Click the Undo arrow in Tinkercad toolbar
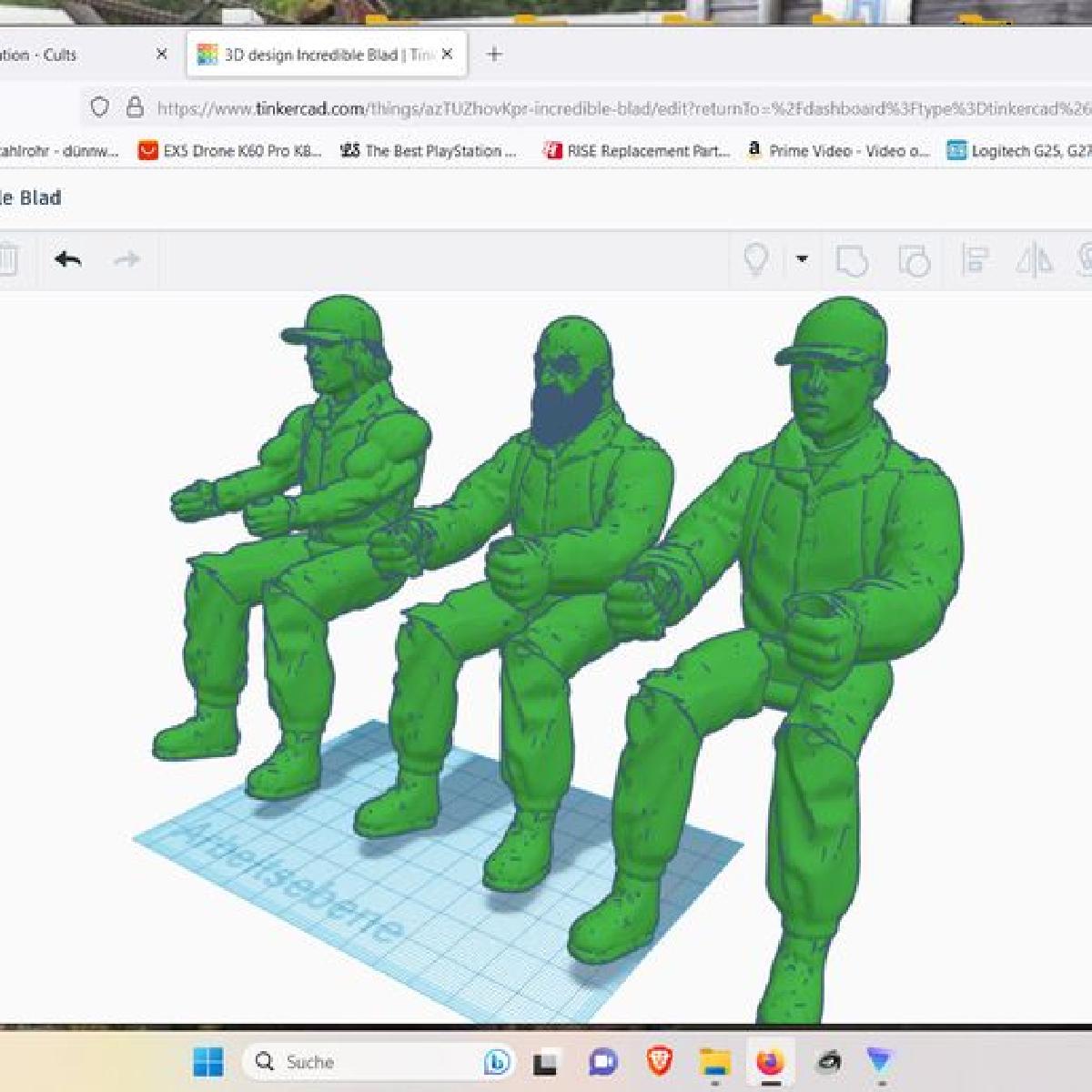This screenshot has height=1092, width=1092. pos(68,260)
